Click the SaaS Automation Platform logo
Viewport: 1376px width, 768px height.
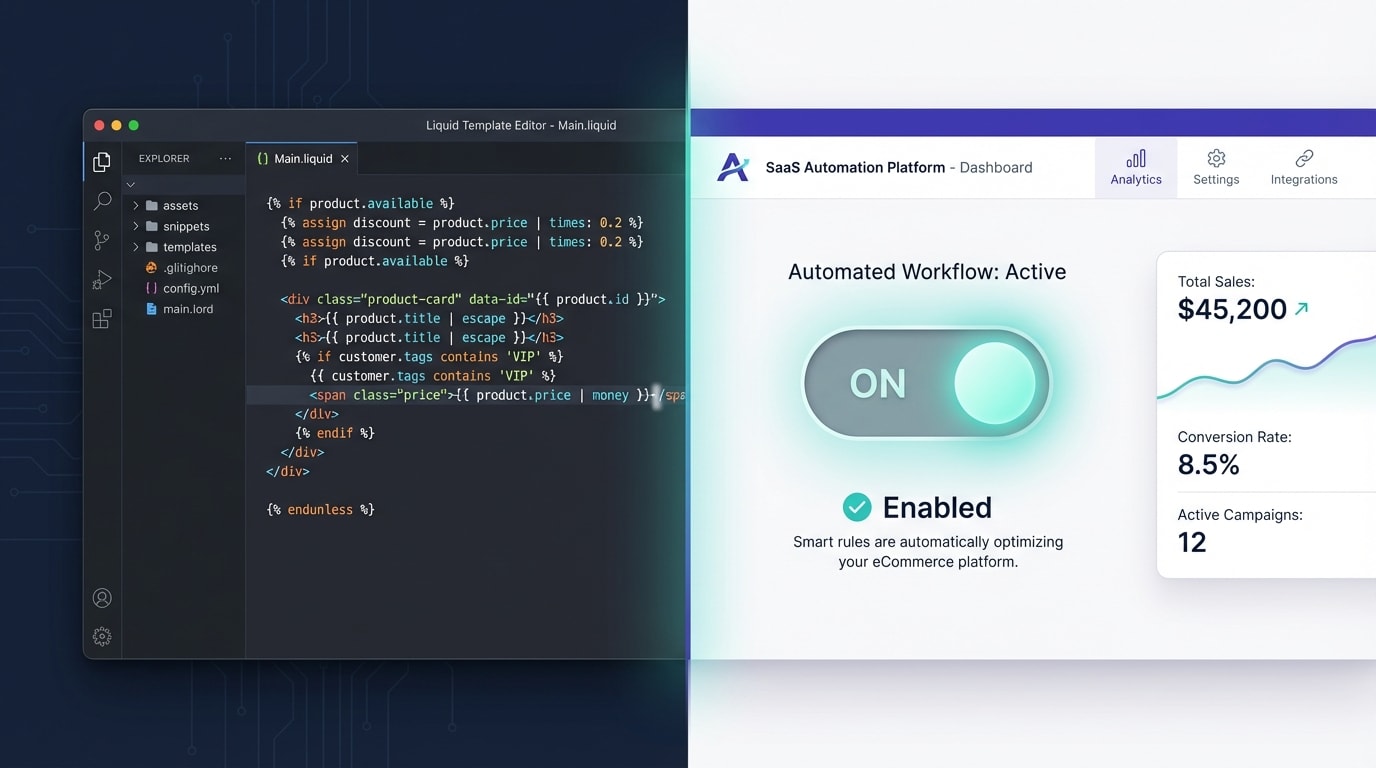[x=734, y=167]
